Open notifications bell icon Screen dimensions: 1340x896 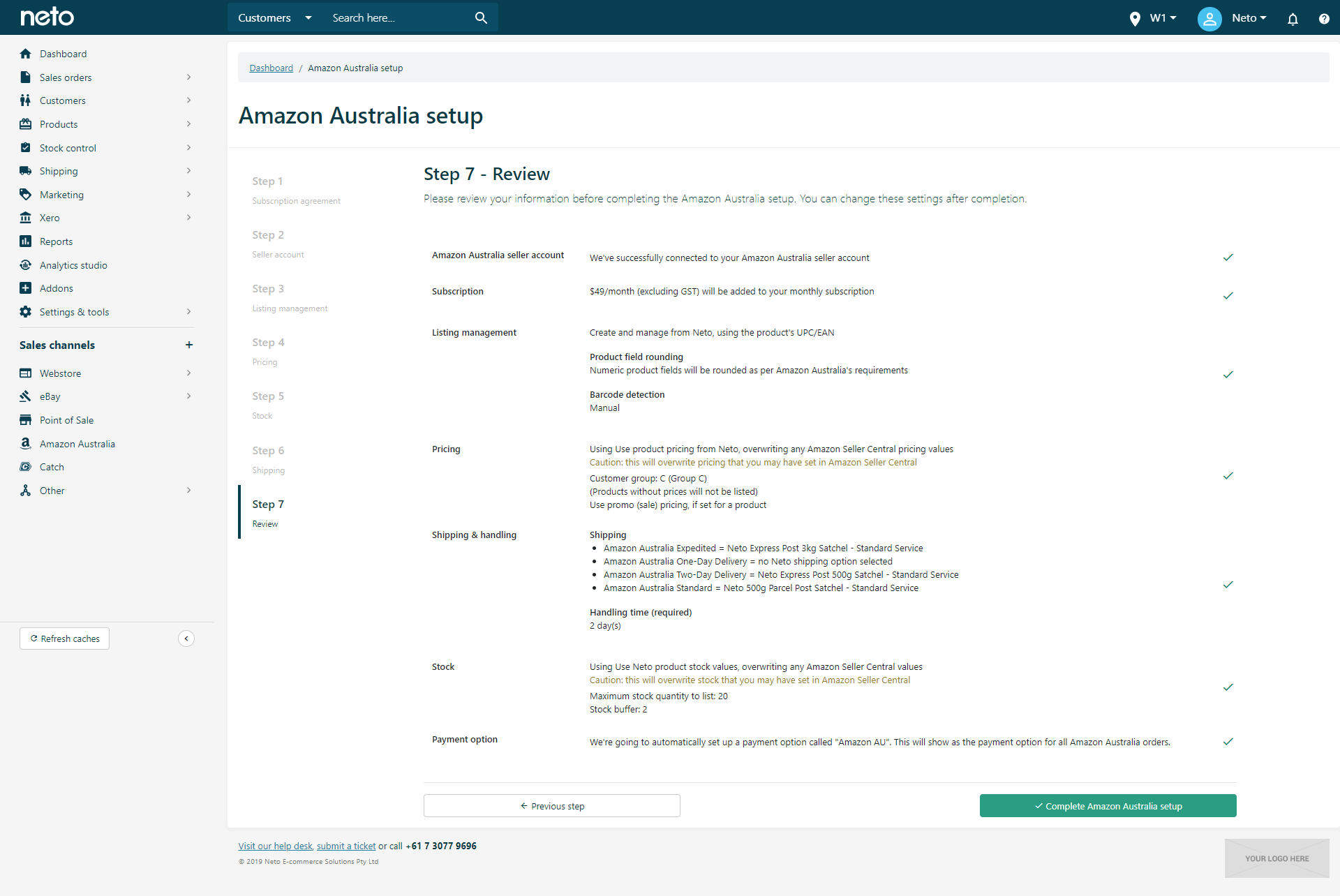click(x=1293, y=19)
